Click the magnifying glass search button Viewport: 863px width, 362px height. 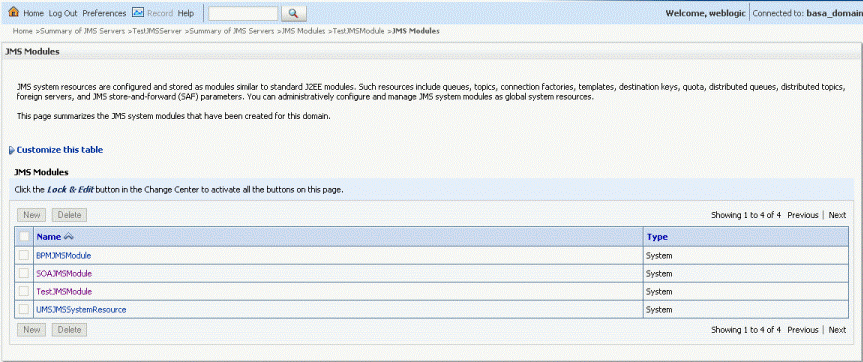[x=294, y=13]
